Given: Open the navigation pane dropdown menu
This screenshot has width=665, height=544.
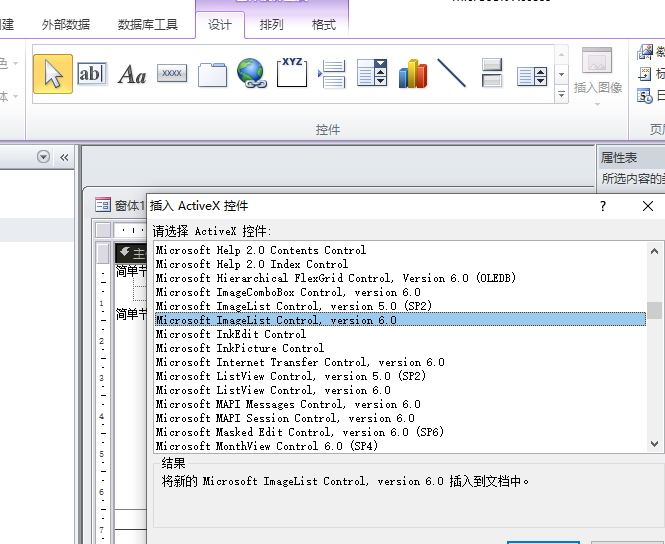Looking at the screenshot, I should [43, 156].
